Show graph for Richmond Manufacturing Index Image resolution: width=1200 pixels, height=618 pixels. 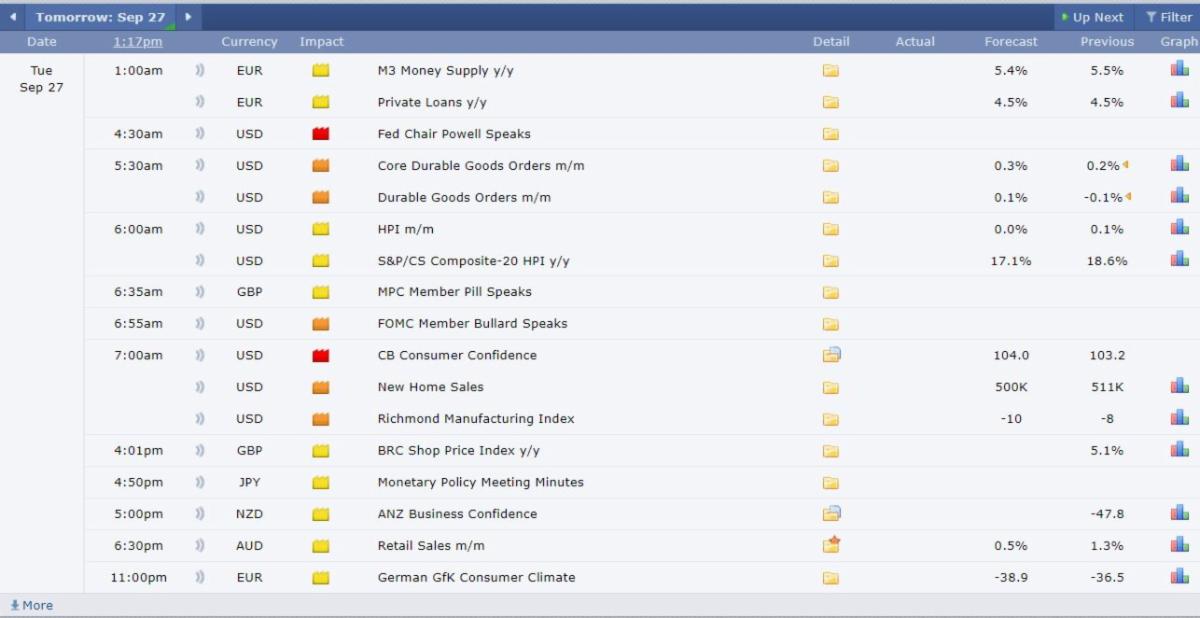point(1180,418)
